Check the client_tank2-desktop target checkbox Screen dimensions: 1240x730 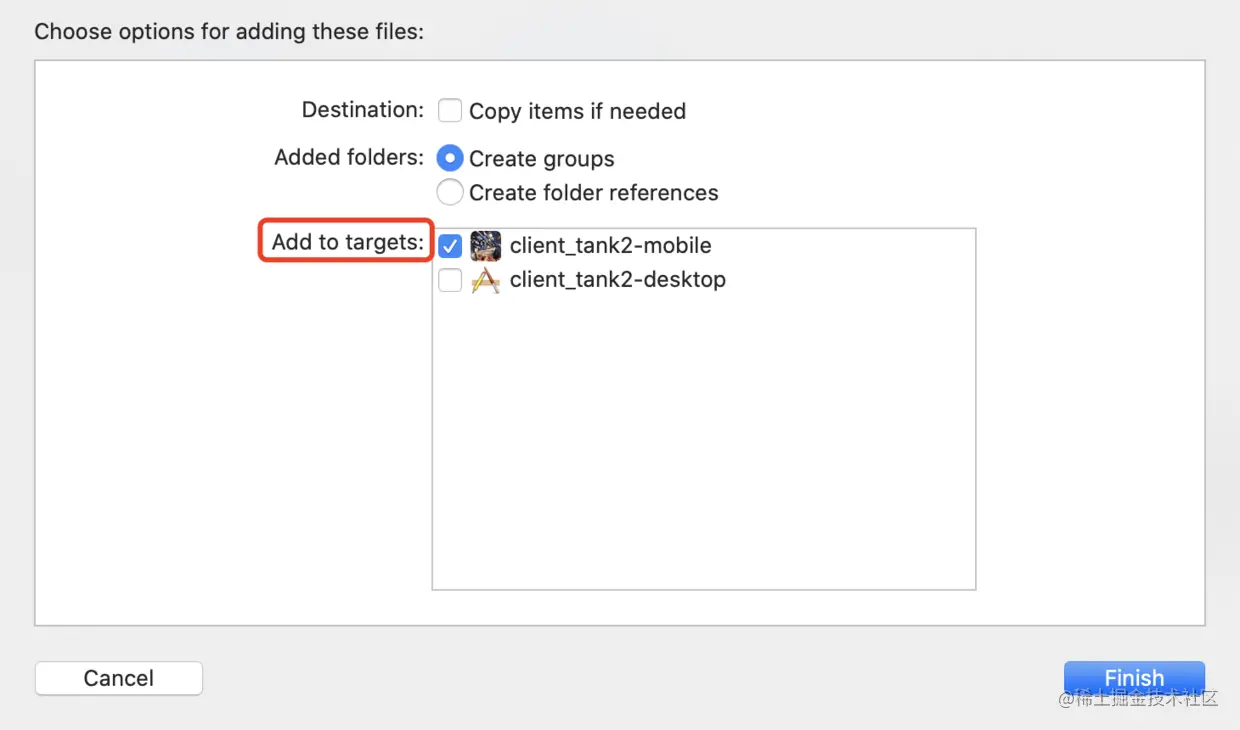click(x=450, y=281)
